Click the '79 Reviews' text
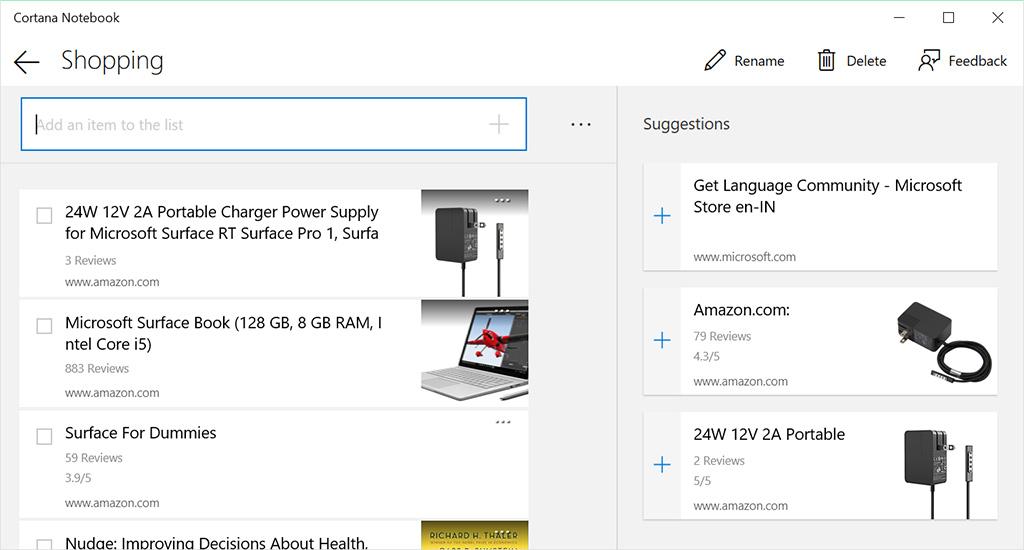1024x550 pixels. click(722, 336)
